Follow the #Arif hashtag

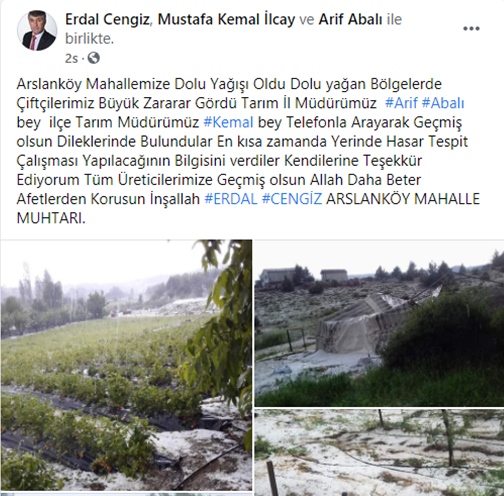coord(401,103)
